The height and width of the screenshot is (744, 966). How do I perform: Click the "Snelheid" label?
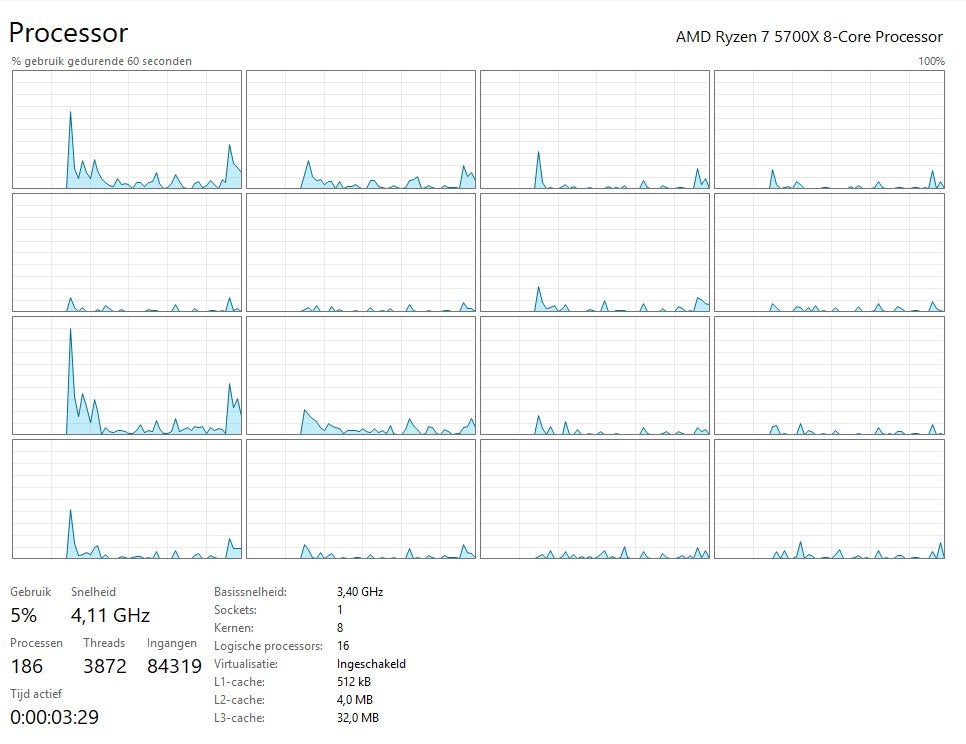click(93, 592)
